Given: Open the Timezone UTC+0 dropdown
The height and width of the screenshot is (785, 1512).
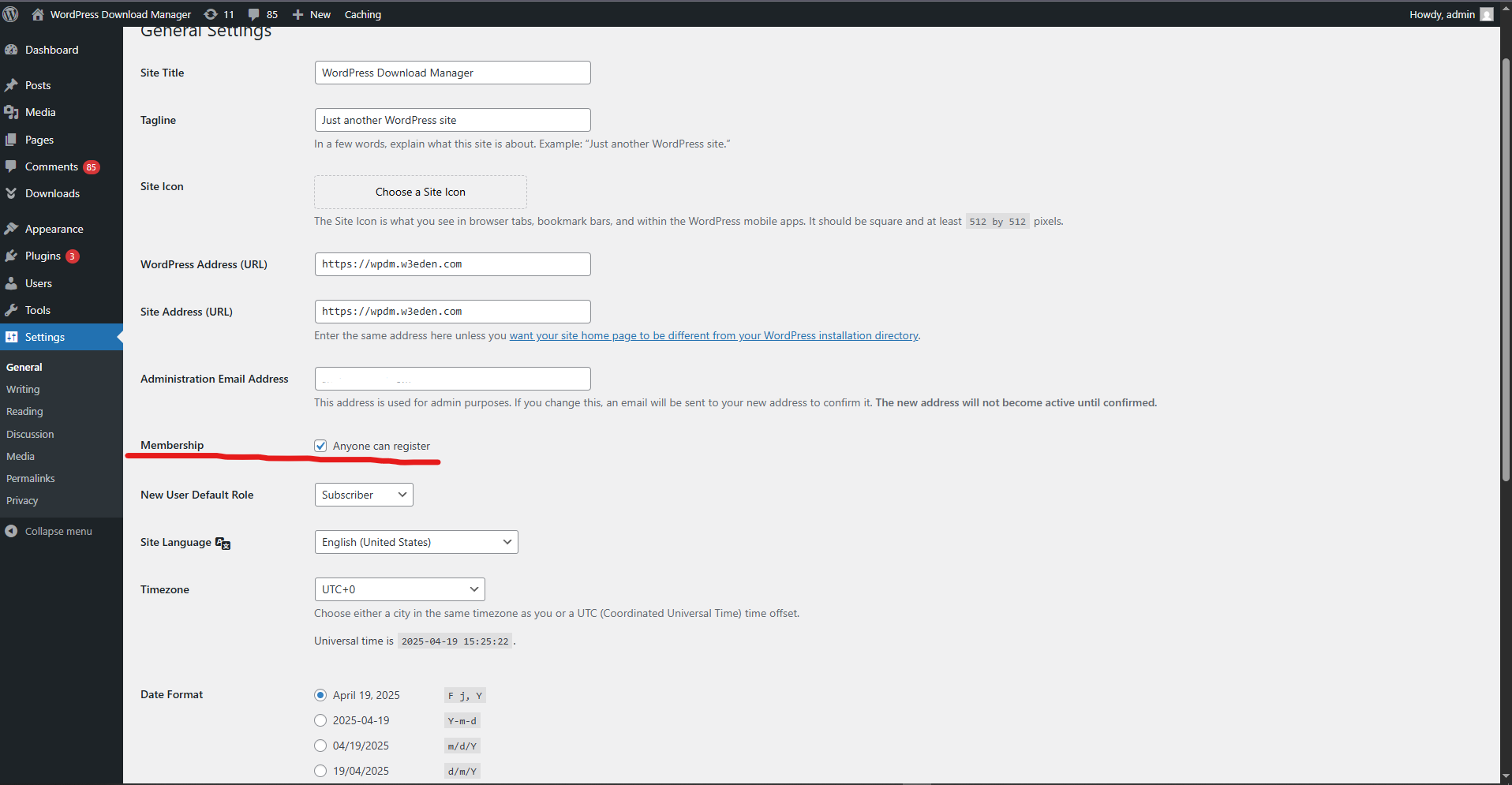Looking at the screenshot, I should tap(399, 589).
